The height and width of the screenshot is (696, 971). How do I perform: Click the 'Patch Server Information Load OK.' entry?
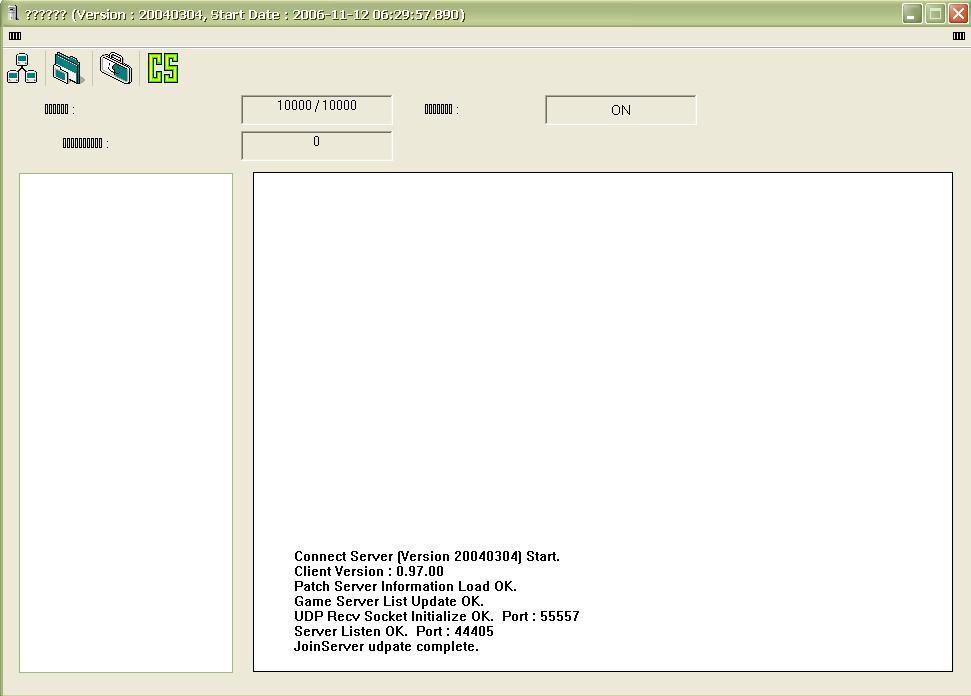coord(405,587)
